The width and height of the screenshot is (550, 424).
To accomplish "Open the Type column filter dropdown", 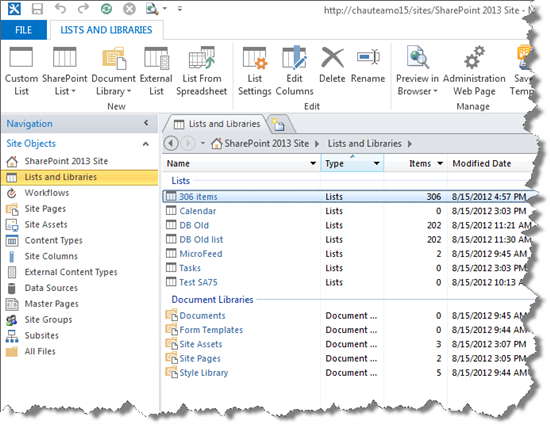I will [x=376, y=163].
